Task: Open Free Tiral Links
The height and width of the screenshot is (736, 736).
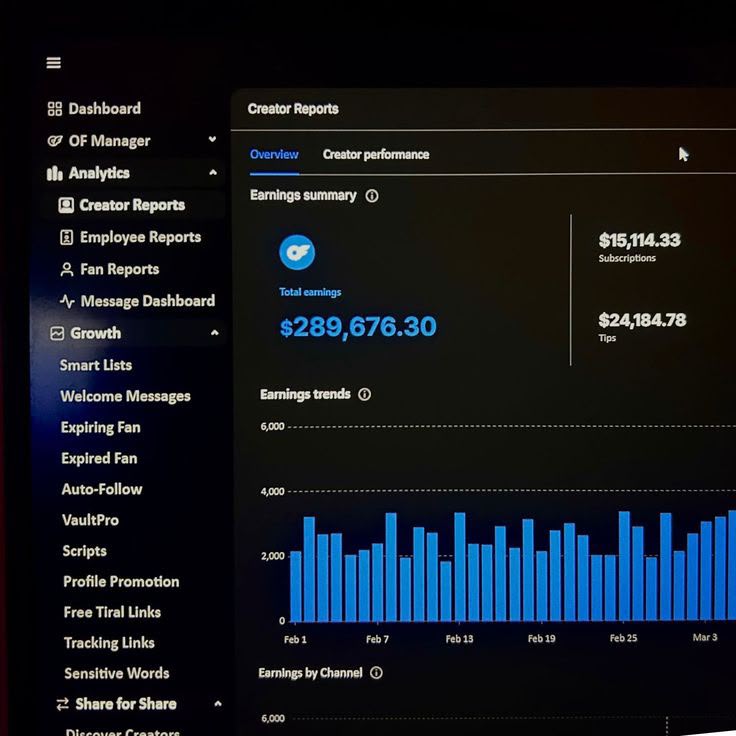Action: [x=112, y=613]
